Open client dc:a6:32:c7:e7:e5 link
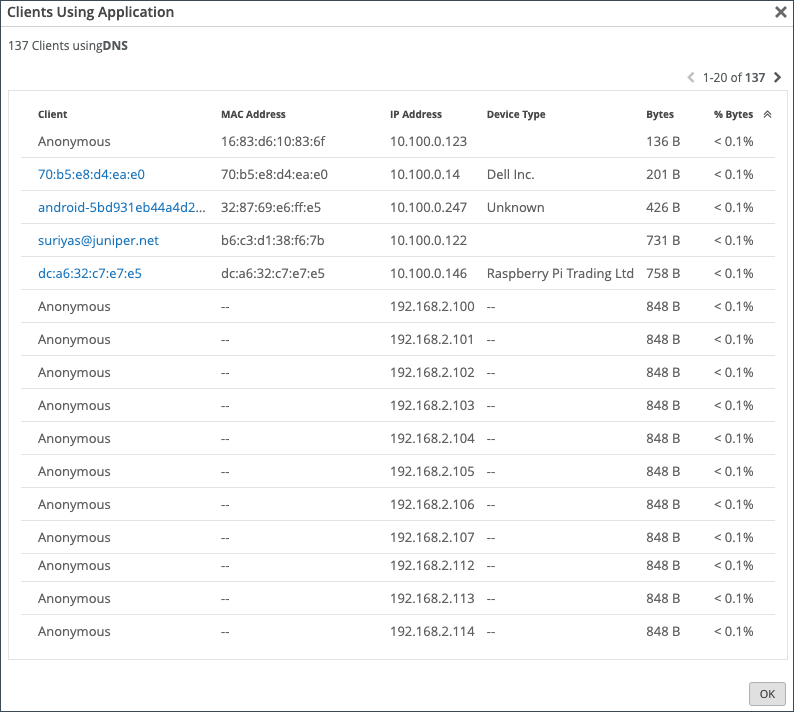This screenshot has height=712, width=794. [x=91, y=273]
